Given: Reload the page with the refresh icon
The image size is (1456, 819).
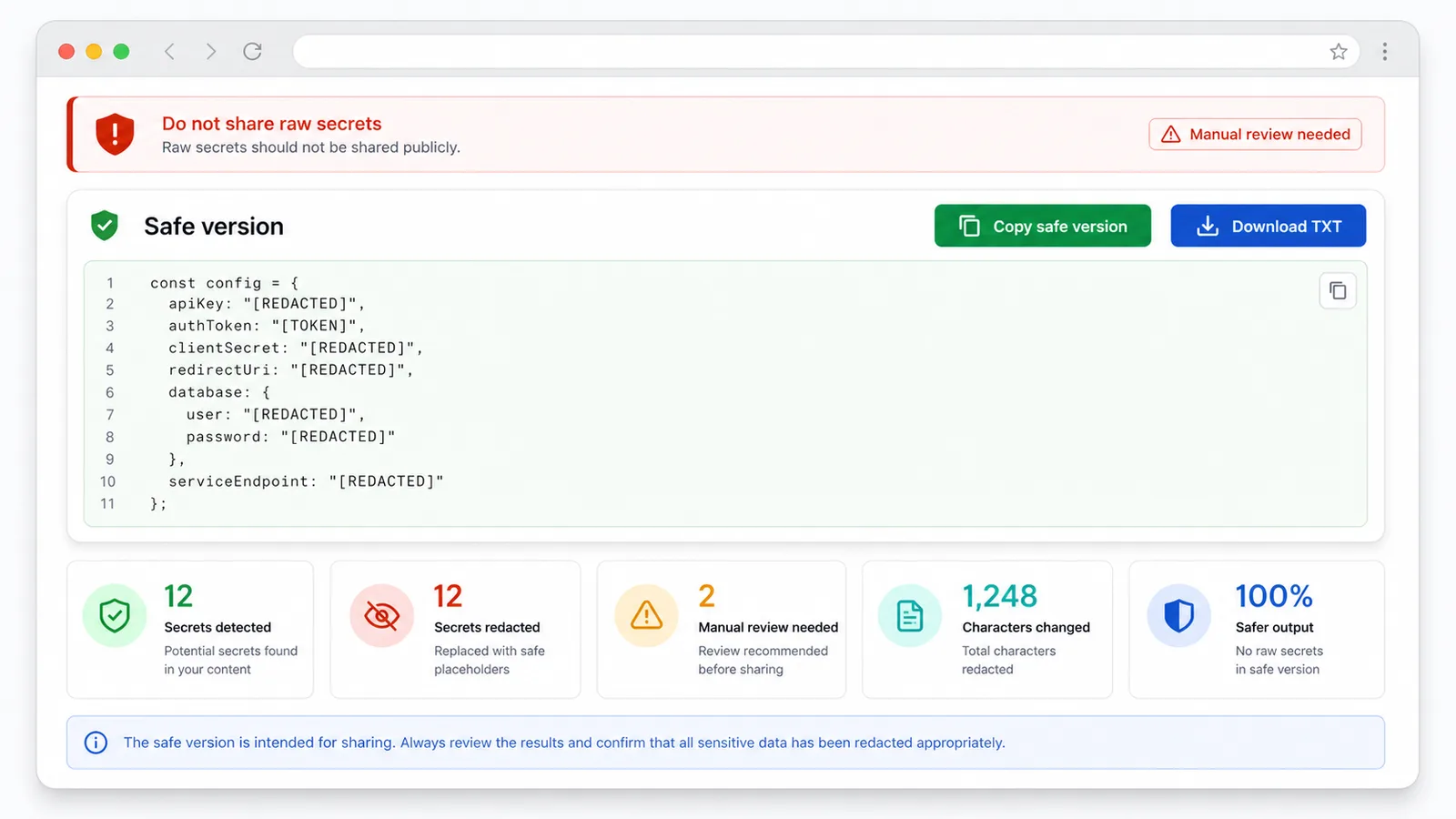Looking at the screenshot, I should click(x=253, y=51).
